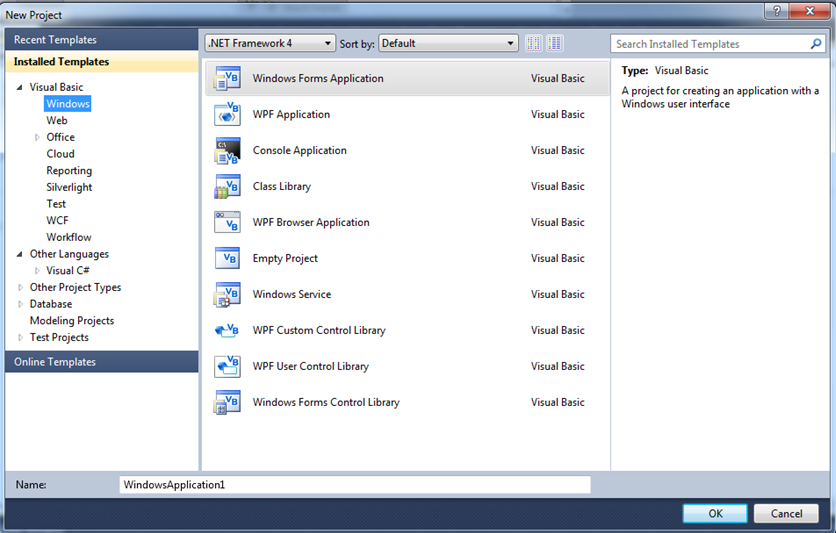Image resolution: width=836 pixels, height=533 pixels.
Task: Click "Windows Forms Control Library" name
Action: coord(326,402)
